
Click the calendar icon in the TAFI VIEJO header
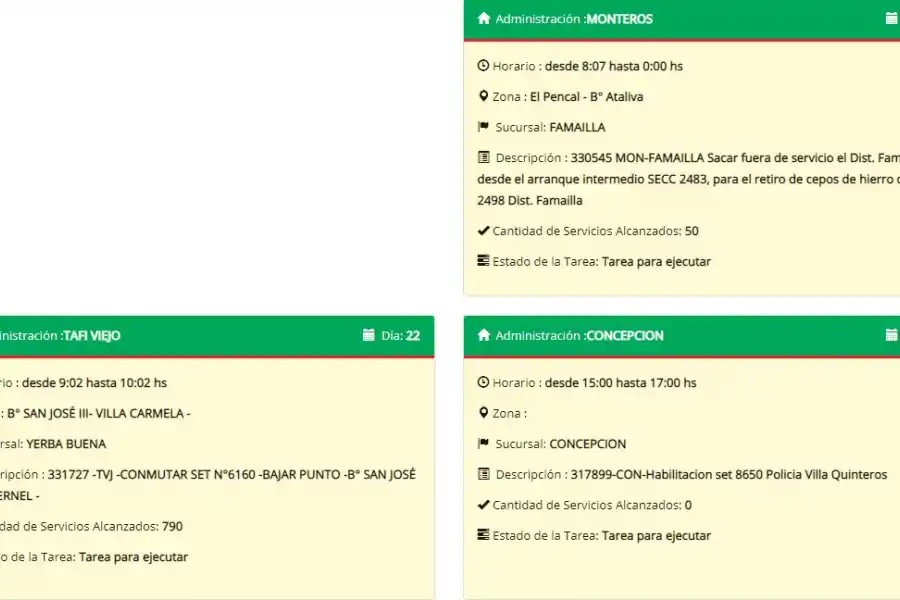(x=368, y=336)
